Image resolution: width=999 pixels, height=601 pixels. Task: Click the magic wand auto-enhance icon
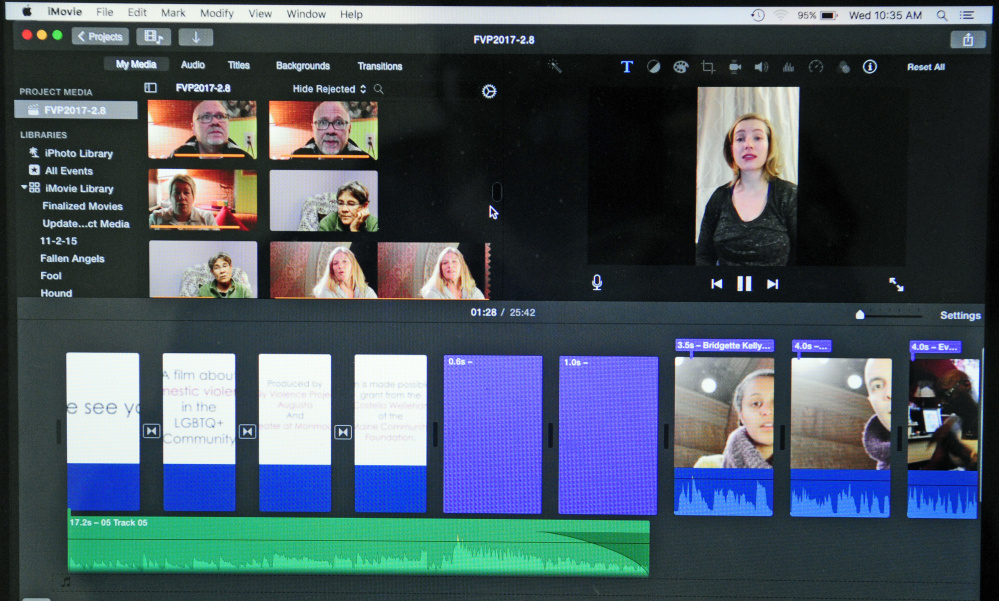(x=555, y=67)
